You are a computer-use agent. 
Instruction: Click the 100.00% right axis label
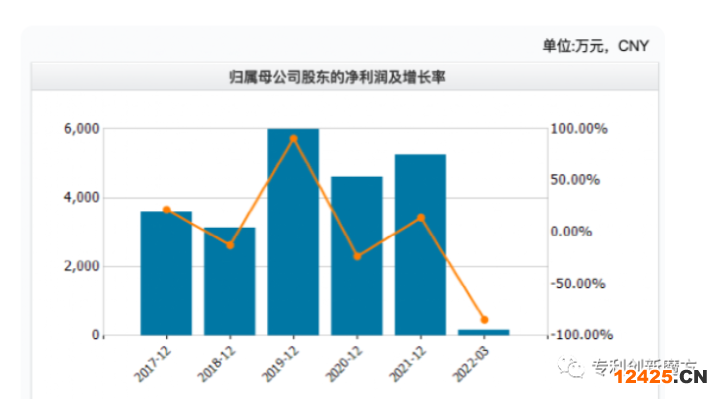point(579,129)
